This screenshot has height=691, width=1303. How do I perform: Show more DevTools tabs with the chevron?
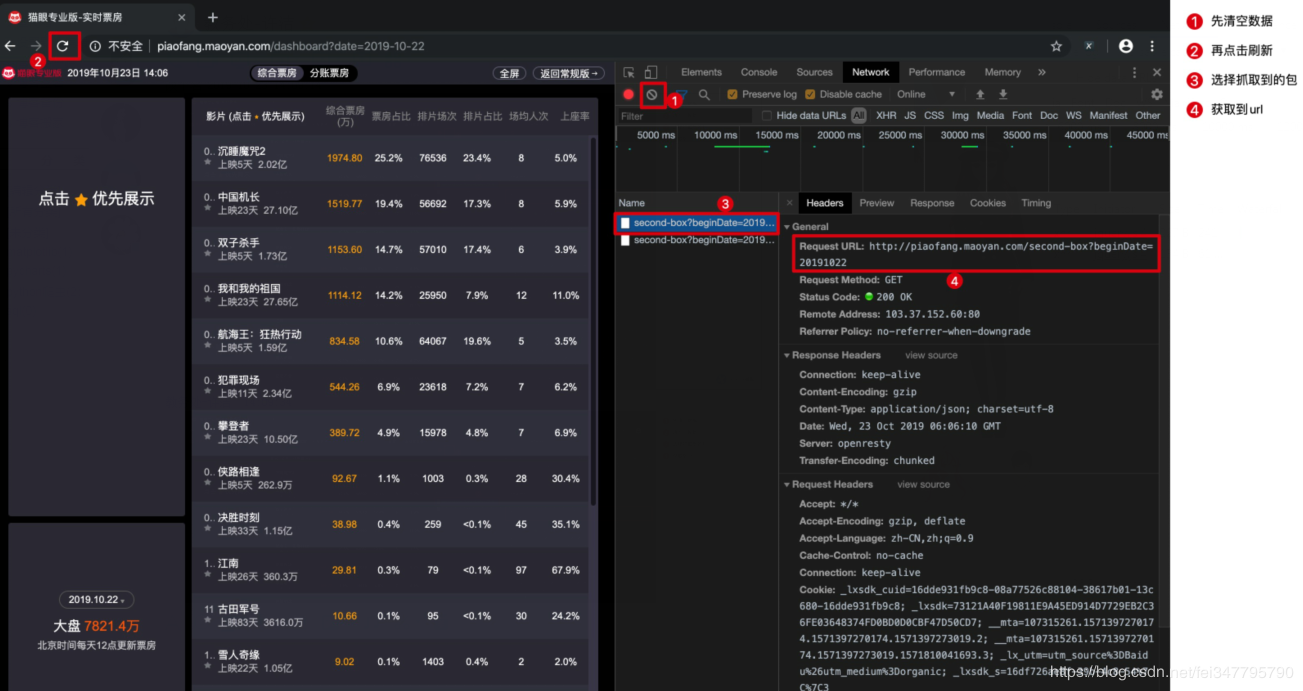point(1042,72)
